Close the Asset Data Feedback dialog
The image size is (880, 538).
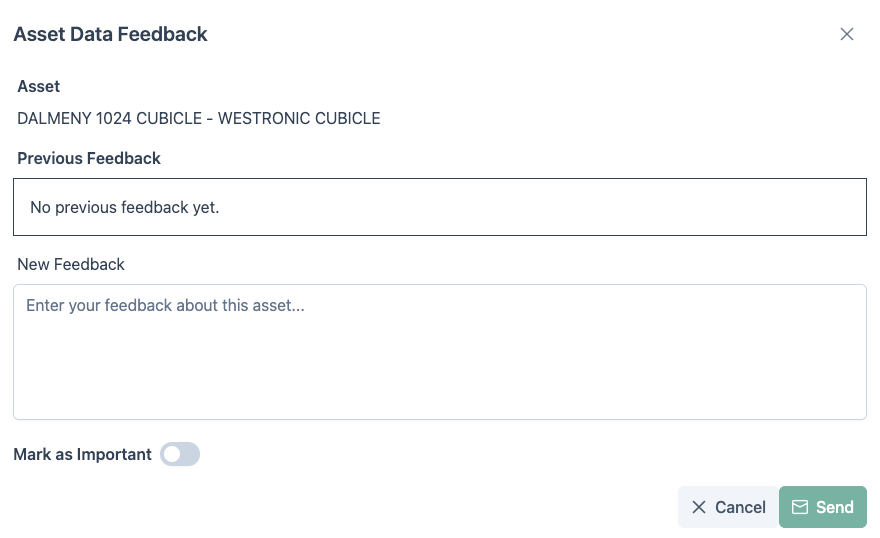pyautogui.click(x=847, y=34)
